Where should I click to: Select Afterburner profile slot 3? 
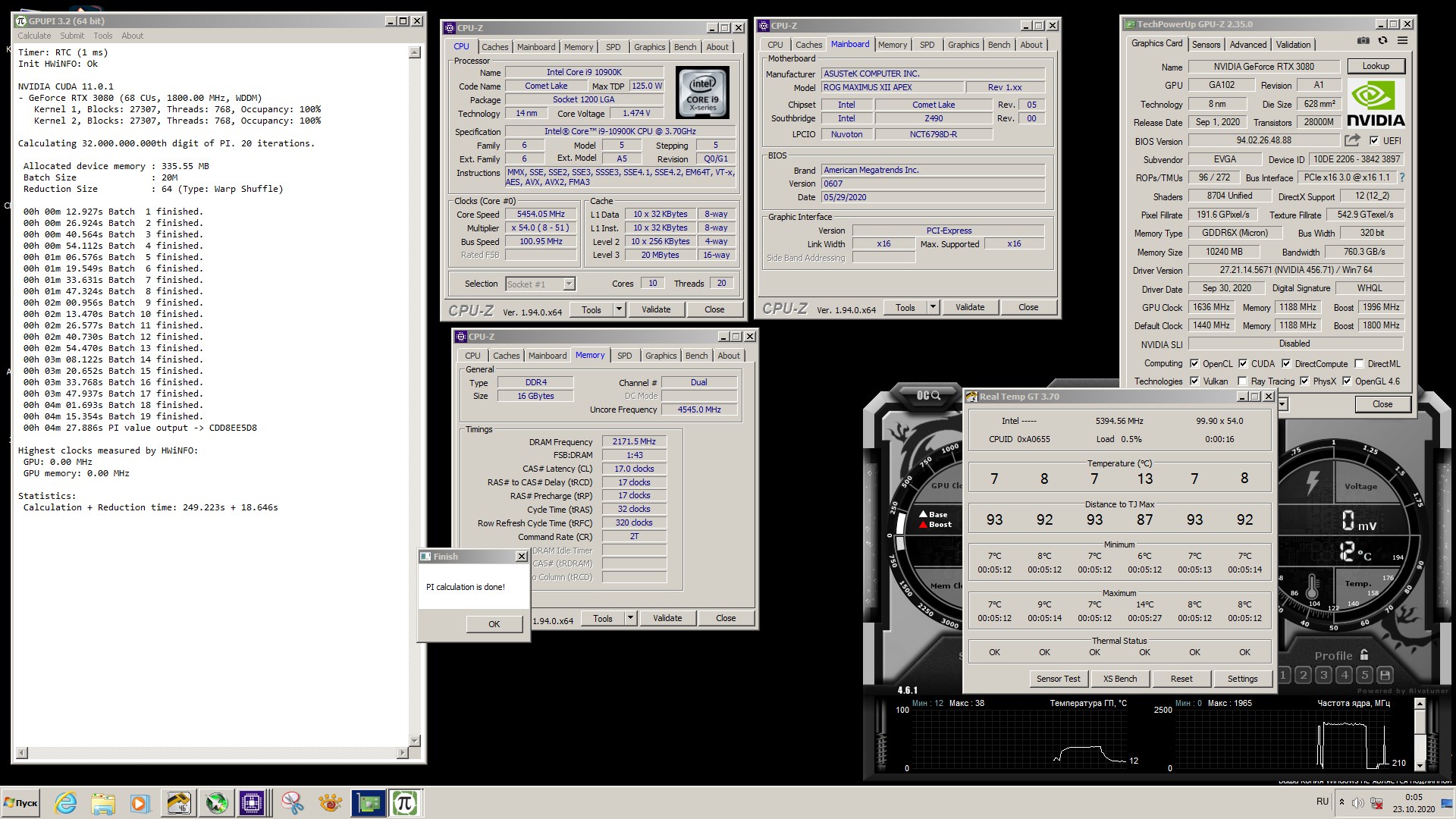(x=1323, y=674)
